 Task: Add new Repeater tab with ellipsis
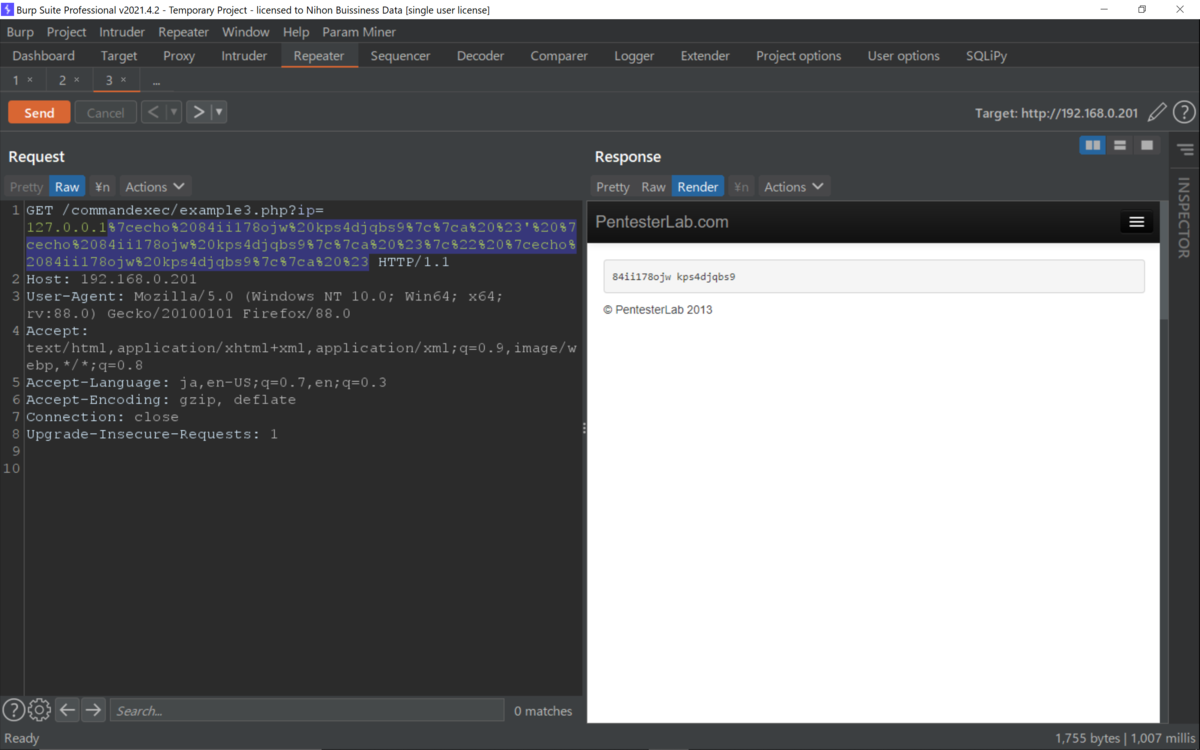click(x=156, y=79)
